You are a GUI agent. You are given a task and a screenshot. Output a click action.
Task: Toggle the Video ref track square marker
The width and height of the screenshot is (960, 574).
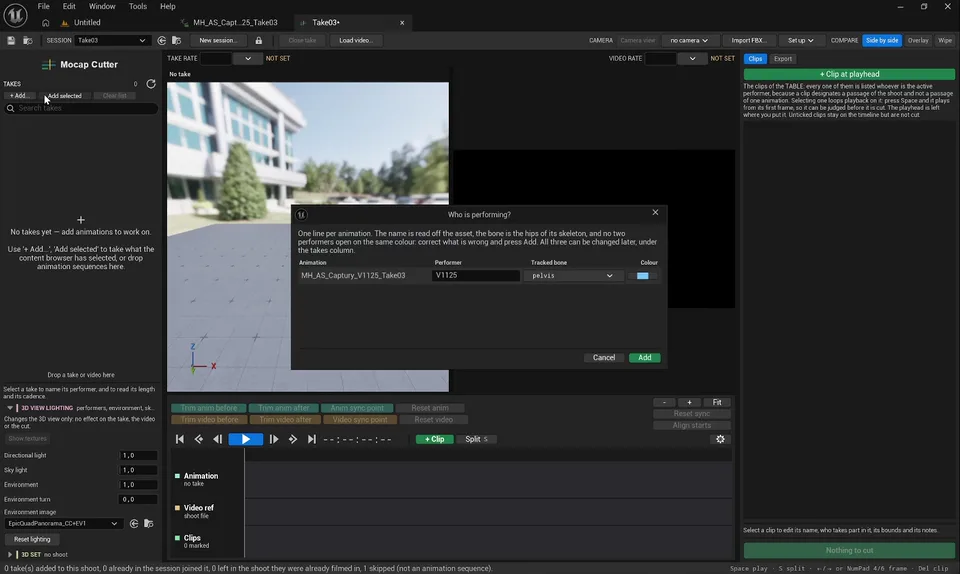point(178,508)
